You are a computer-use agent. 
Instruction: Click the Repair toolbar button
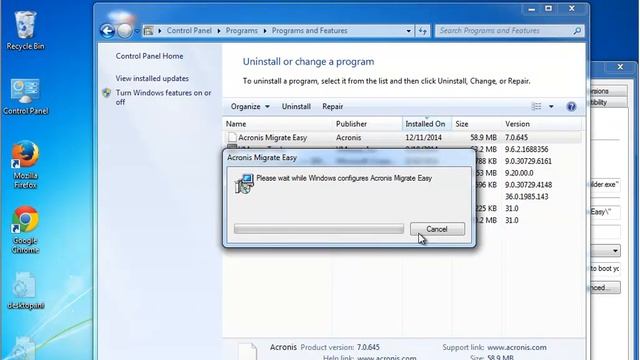[x=332, y=107]
